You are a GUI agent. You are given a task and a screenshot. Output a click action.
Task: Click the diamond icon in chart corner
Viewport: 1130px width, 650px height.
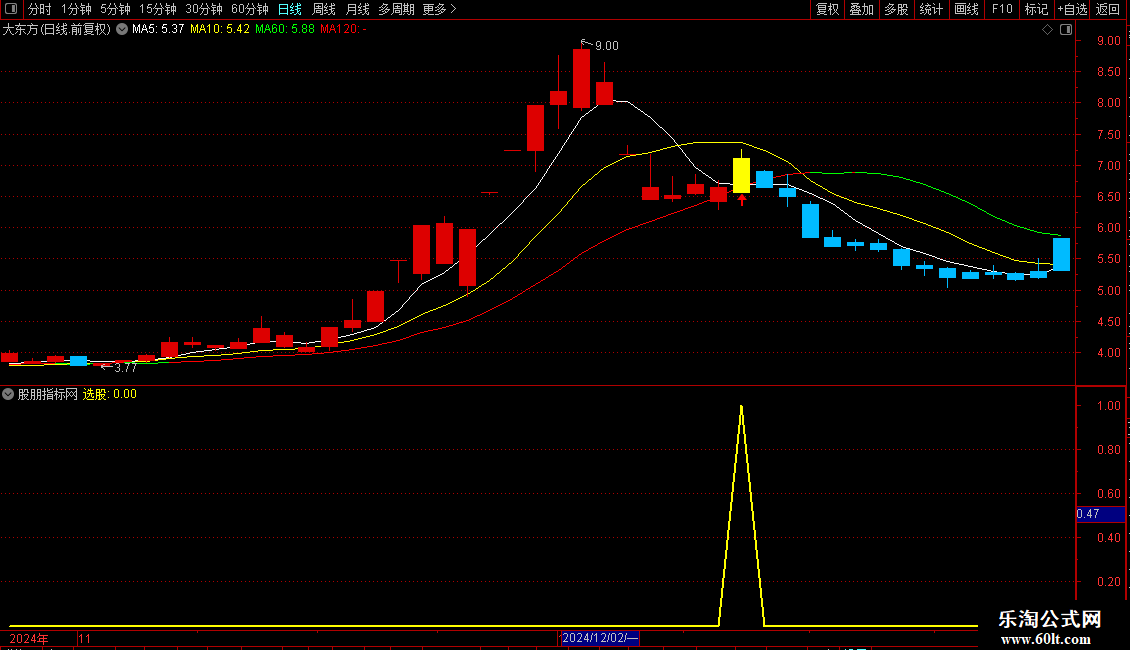(1048, 30)
